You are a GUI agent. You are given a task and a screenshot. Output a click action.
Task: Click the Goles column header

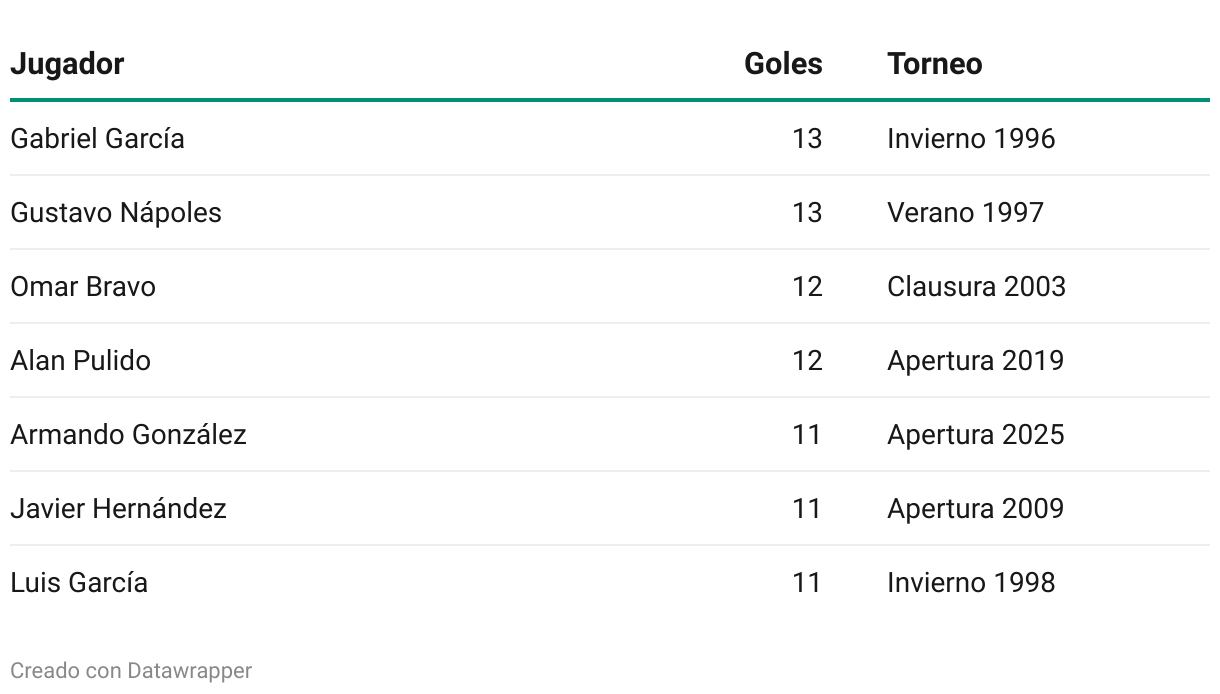(x=783, y=64)
